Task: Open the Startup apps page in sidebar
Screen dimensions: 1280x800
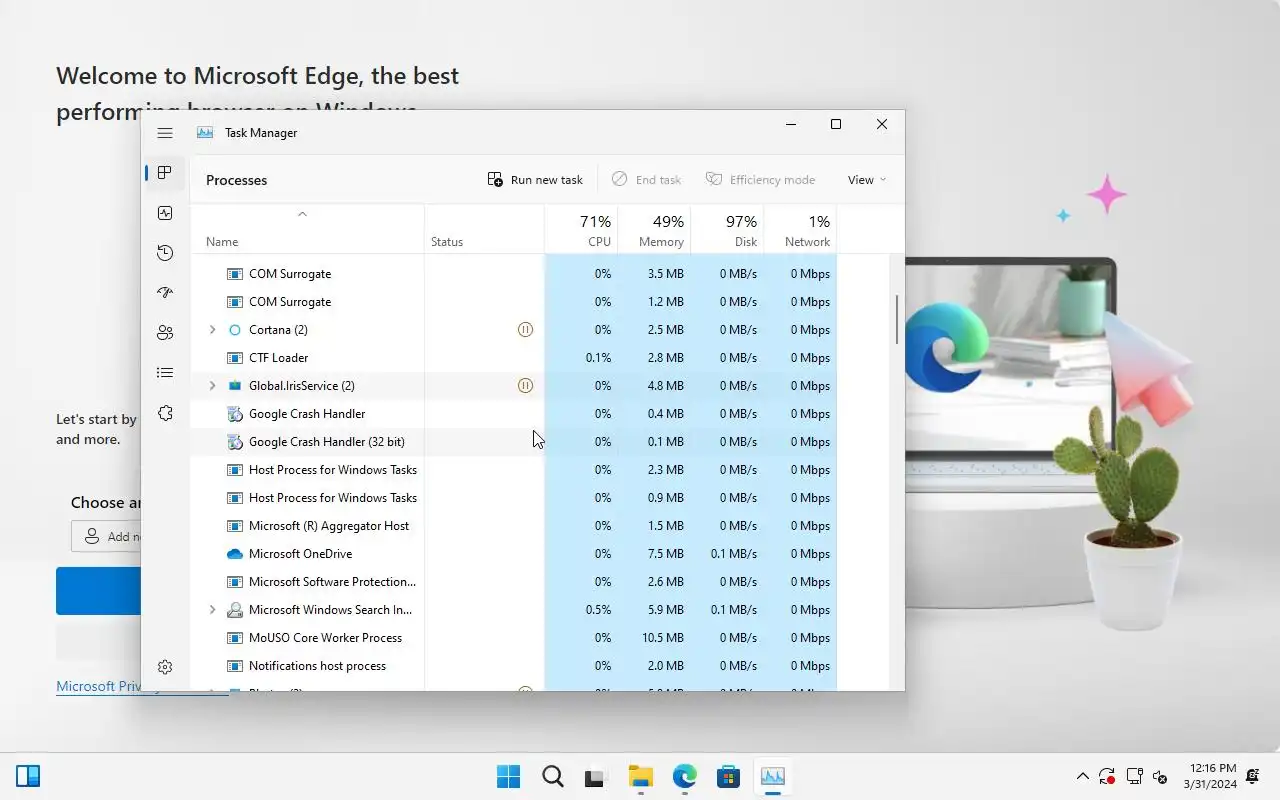Action: point(165,293)
